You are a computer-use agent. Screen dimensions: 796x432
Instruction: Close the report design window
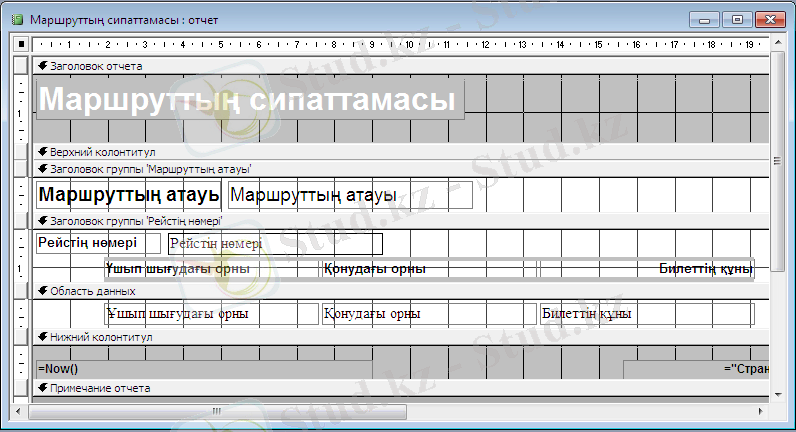(770, 20)
